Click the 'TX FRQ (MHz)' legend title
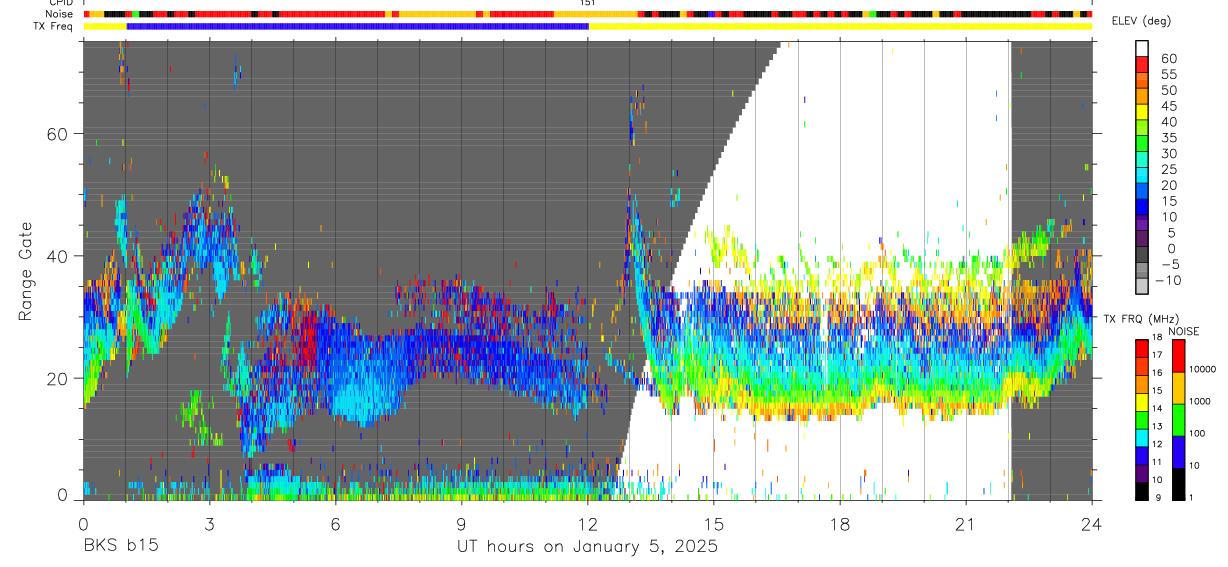This screenshot has height=567, width=1228. 1139,319
